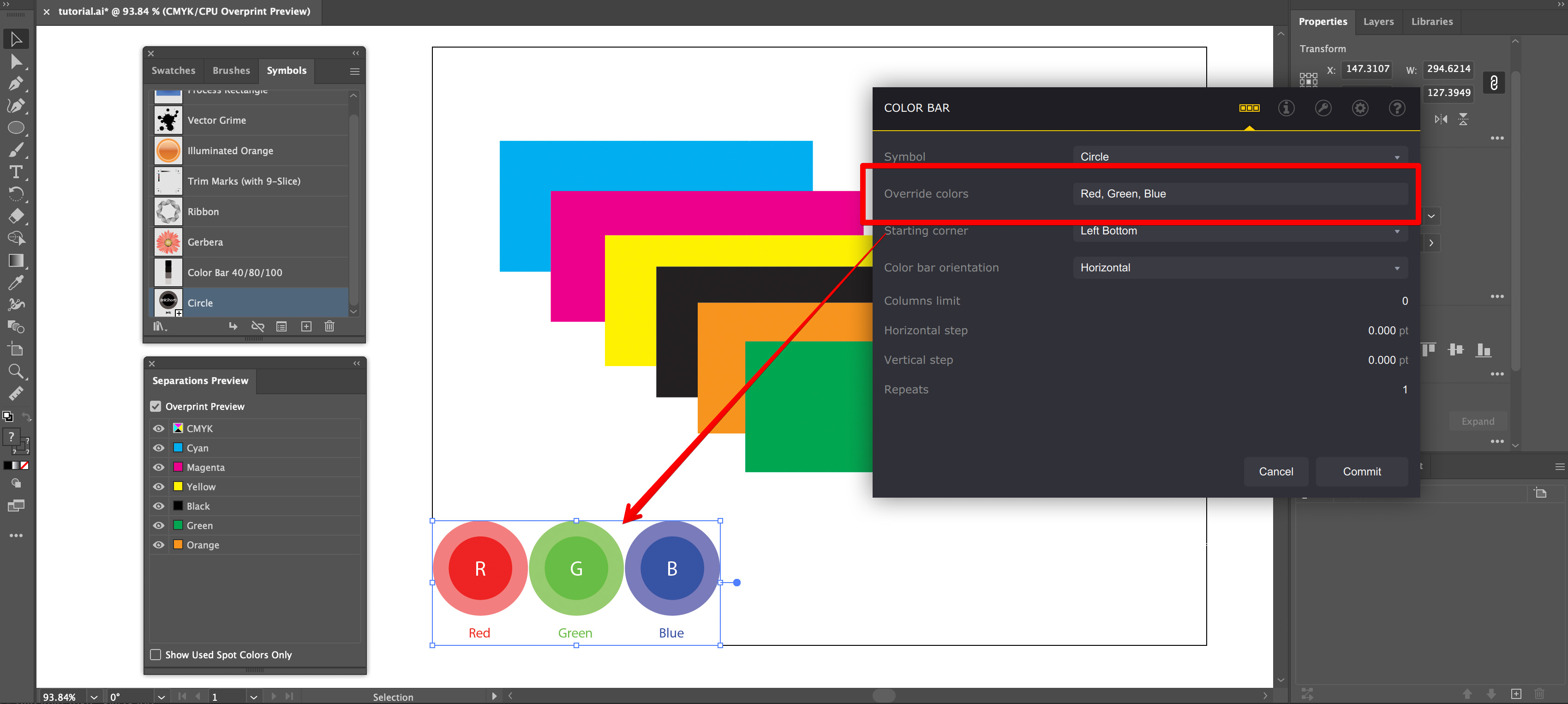1568x704 pixels.
Task: Open the Starting corner dropdown
Action: tap(1239, 231)
